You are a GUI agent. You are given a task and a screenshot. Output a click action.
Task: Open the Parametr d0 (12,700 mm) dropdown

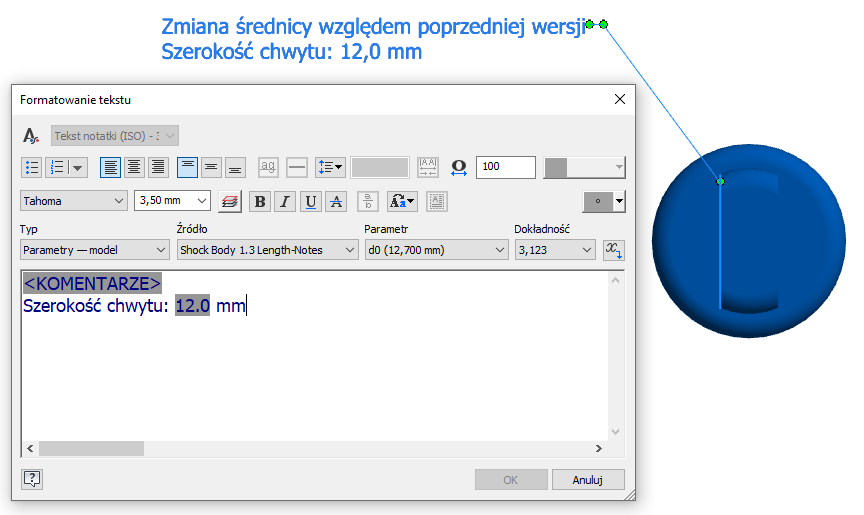[436, 250]
